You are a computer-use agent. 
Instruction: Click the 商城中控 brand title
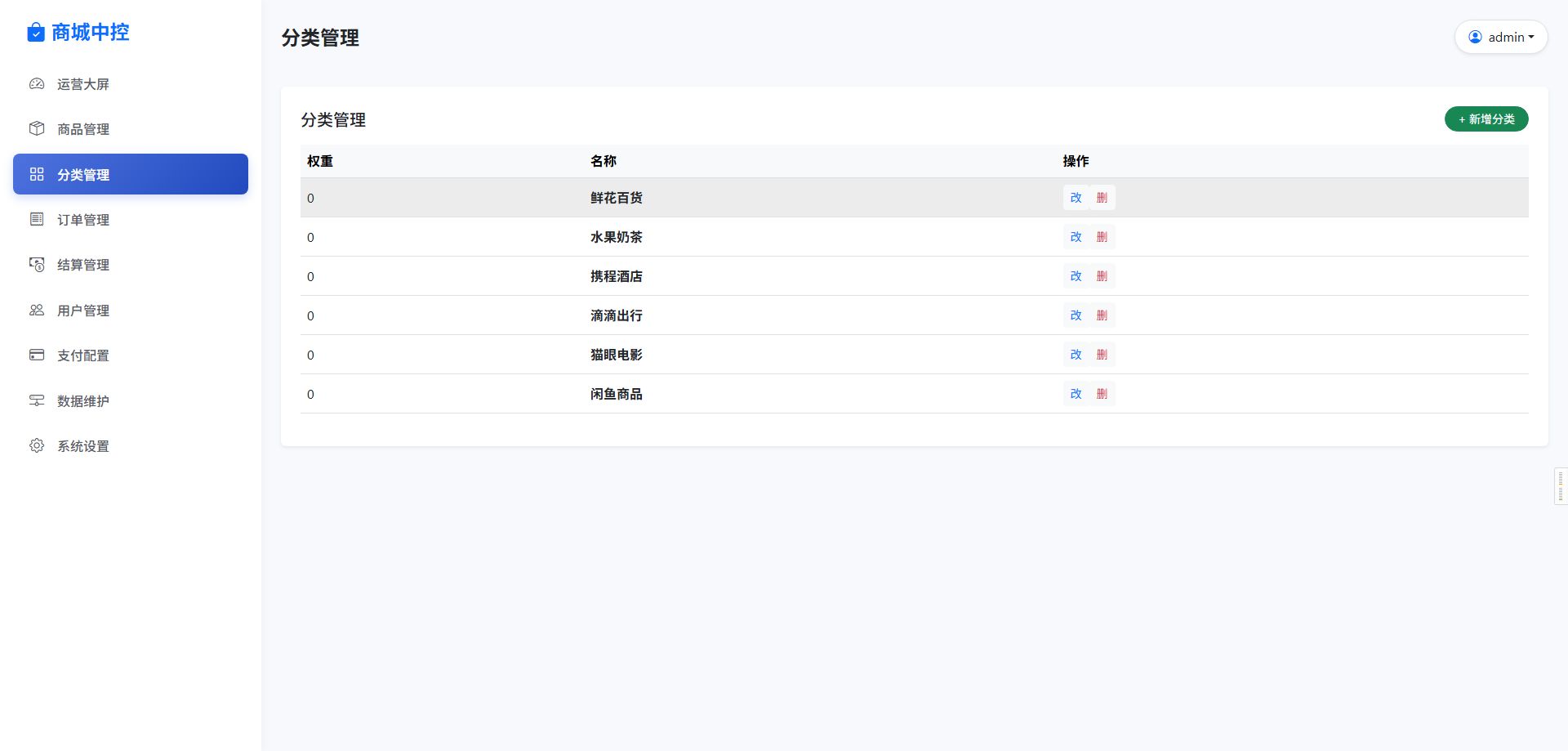pos(91,32)
